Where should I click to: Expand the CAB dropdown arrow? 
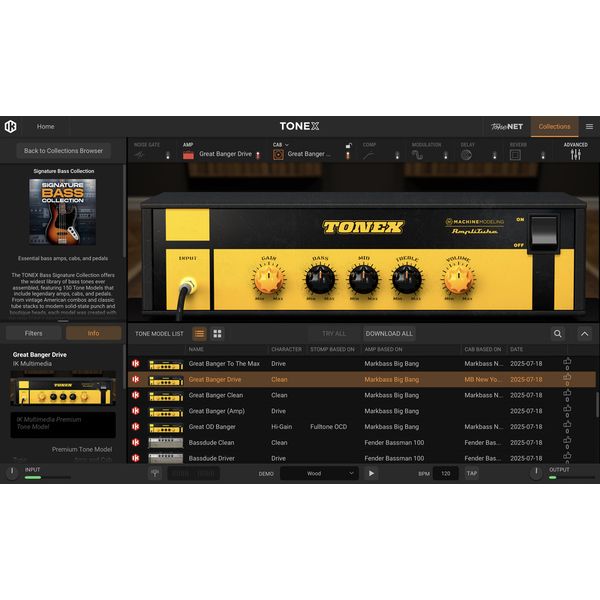[x=288, y=145]
